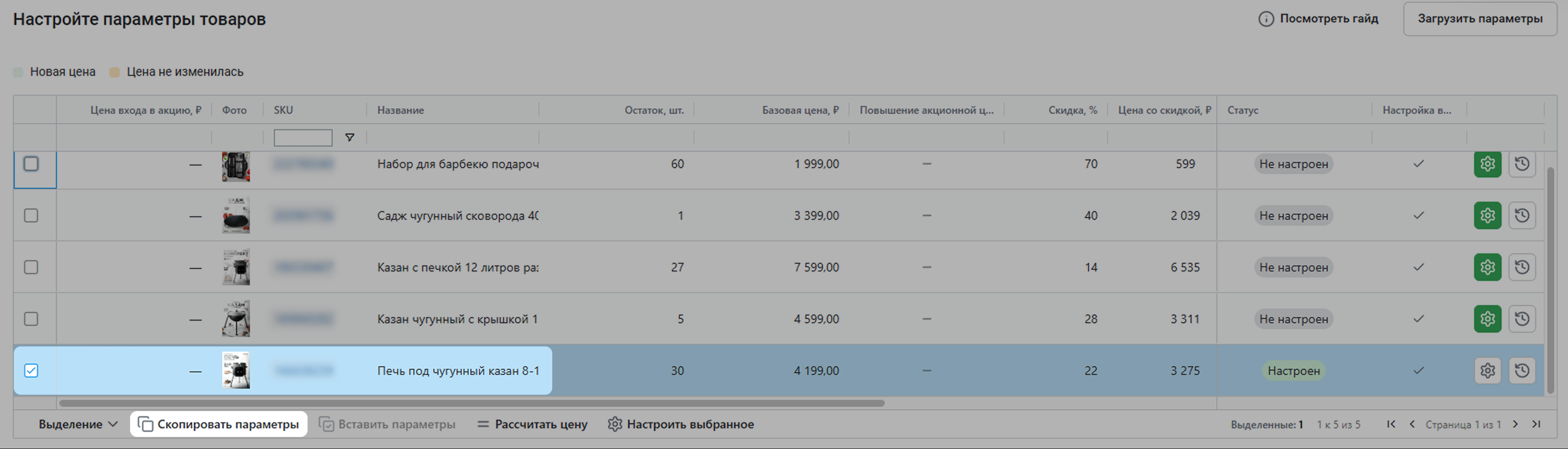Check the Набор для барбекю row checkbox
The image size is (1568, 449).
tap(31, 164)
